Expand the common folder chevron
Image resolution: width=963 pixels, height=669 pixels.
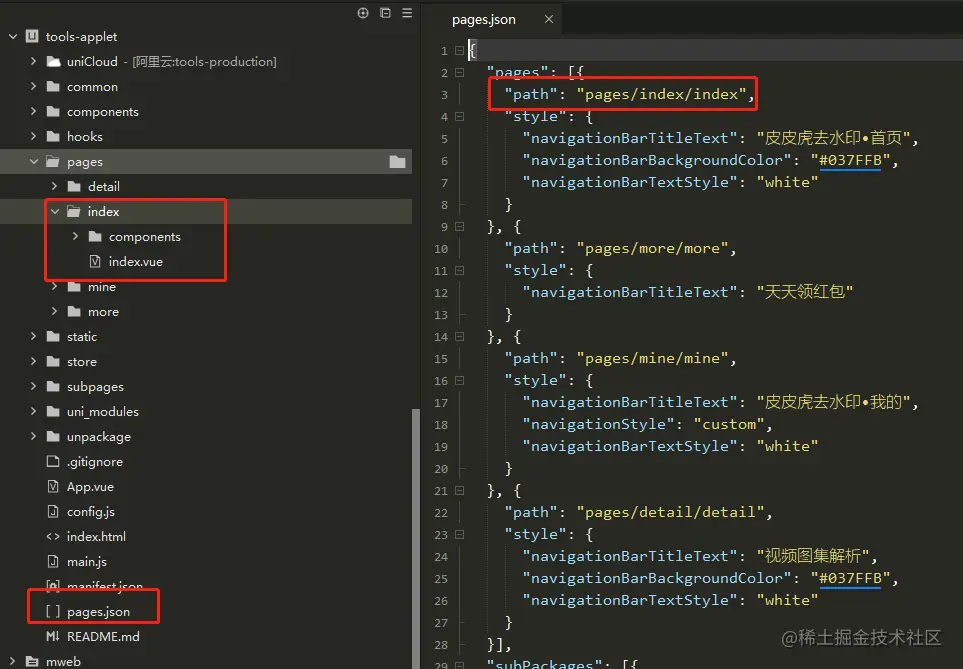pos(33,87)
